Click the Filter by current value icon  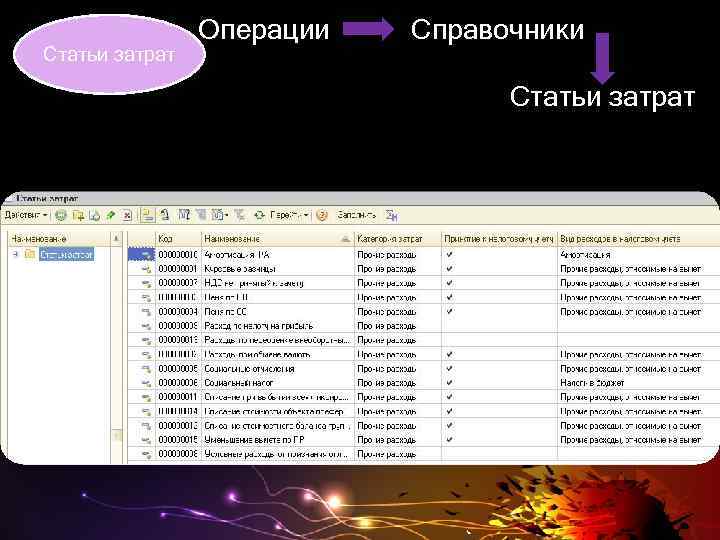pos(201,214)
